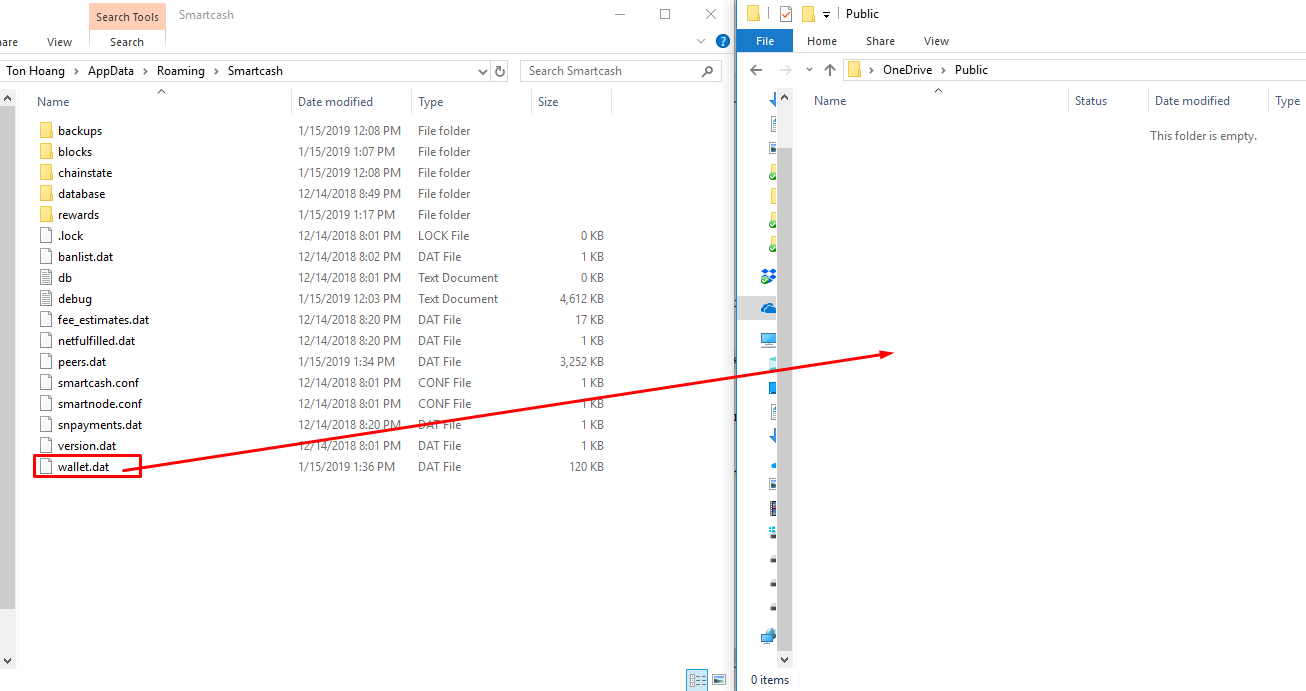Click the Properties icon in Public title bar
Screen dimensions: 1306x691
[x=785, y=14]
